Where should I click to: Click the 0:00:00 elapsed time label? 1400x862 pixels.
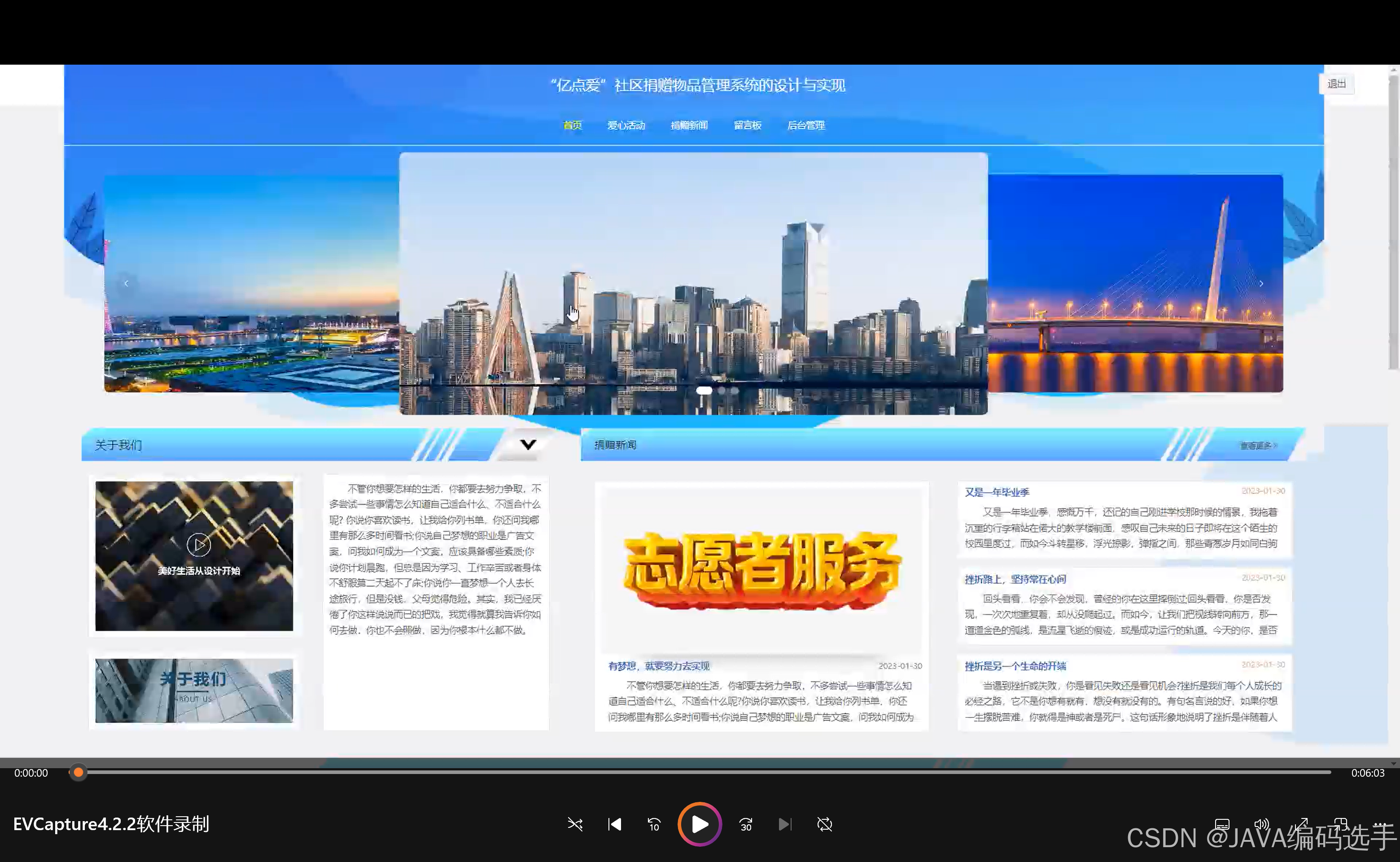(x=31, y=773)
